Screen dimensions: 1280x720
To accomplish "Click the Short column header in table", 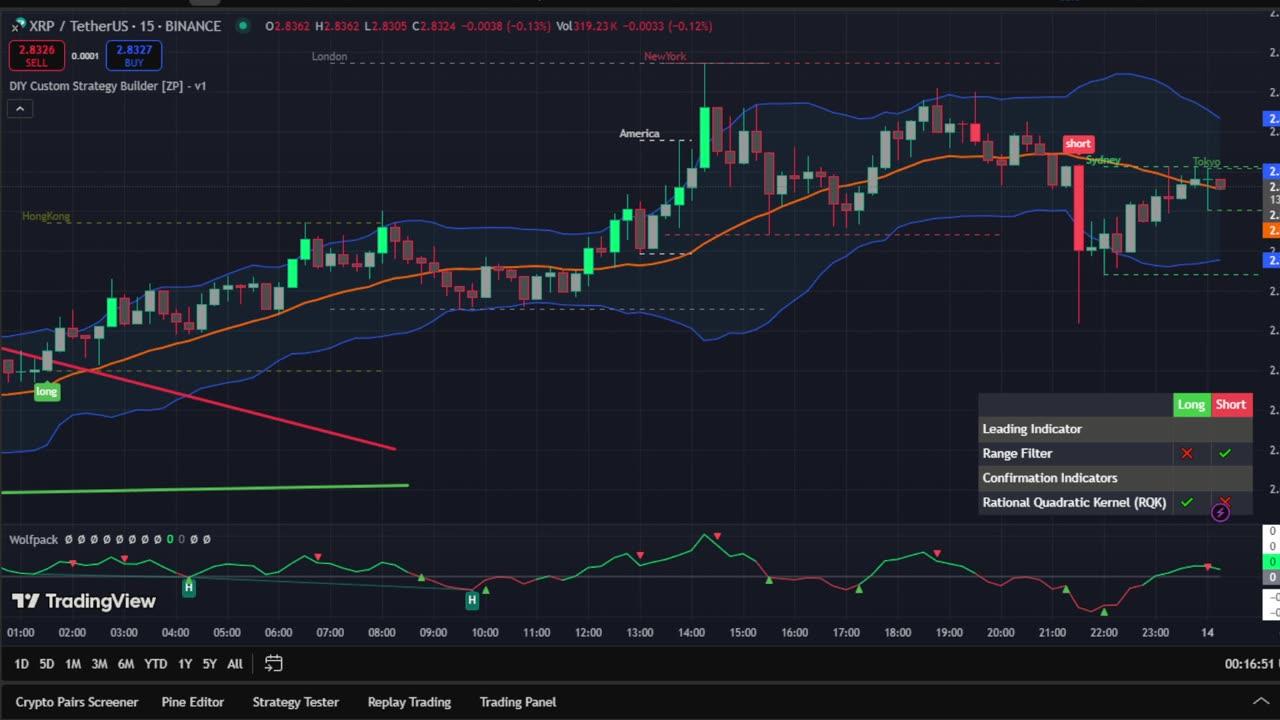I will point(1231,405).
